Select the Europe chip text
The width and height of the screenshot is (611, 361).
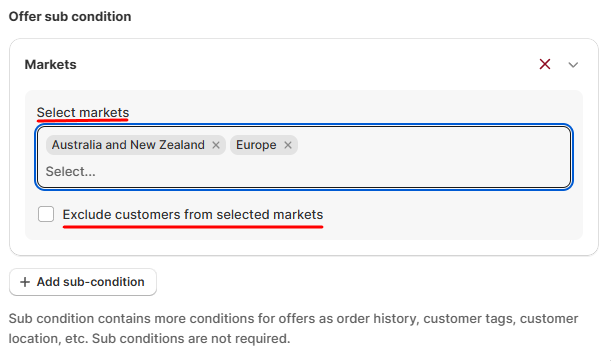pos(256,145)
